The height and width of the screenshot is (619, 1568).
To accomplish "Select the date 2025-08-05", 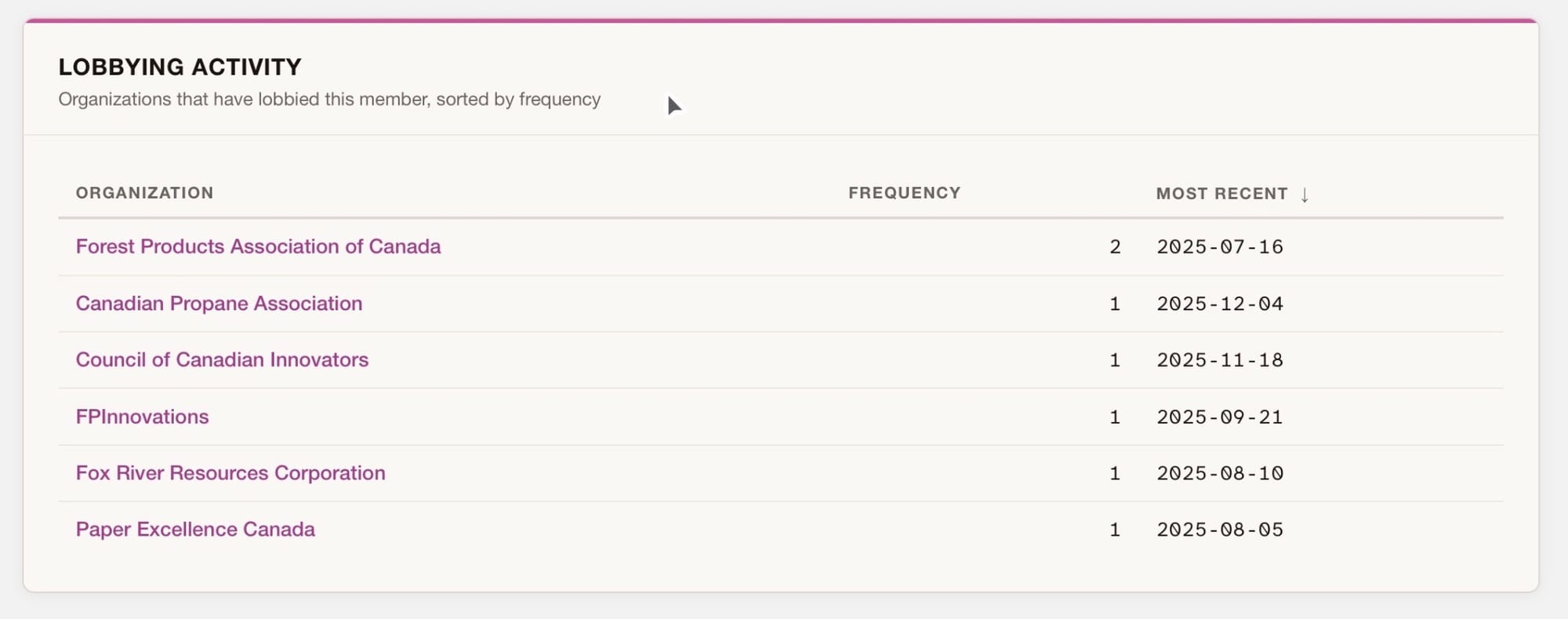I will click(1220, 530).
